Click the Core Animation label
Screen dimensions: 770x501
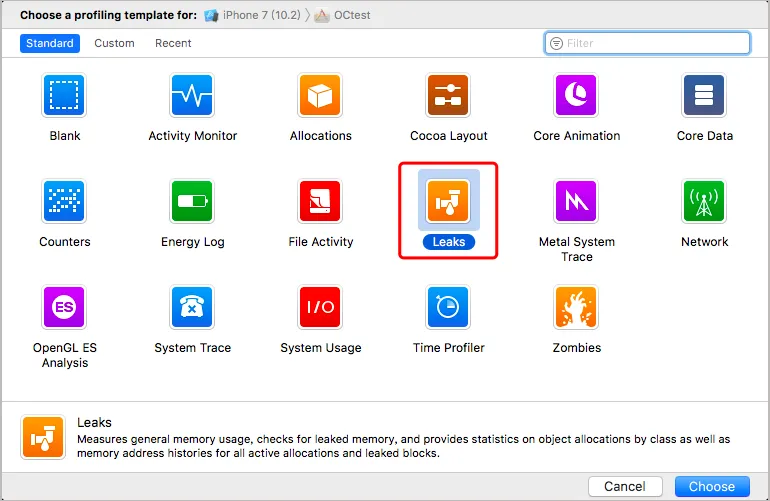[x=577, y=136]
